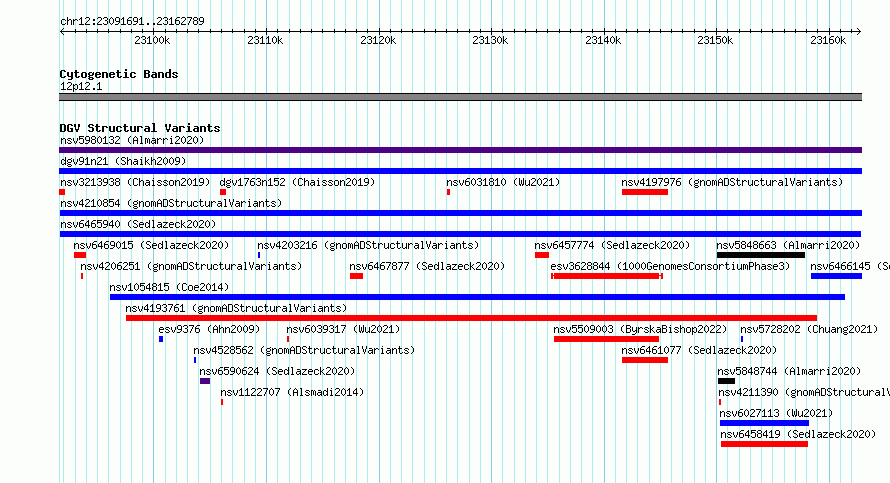Click nsv6590624 (Sedlazeck2020) label
Viewport: 890px width, 483px height.
pos(277,371)
